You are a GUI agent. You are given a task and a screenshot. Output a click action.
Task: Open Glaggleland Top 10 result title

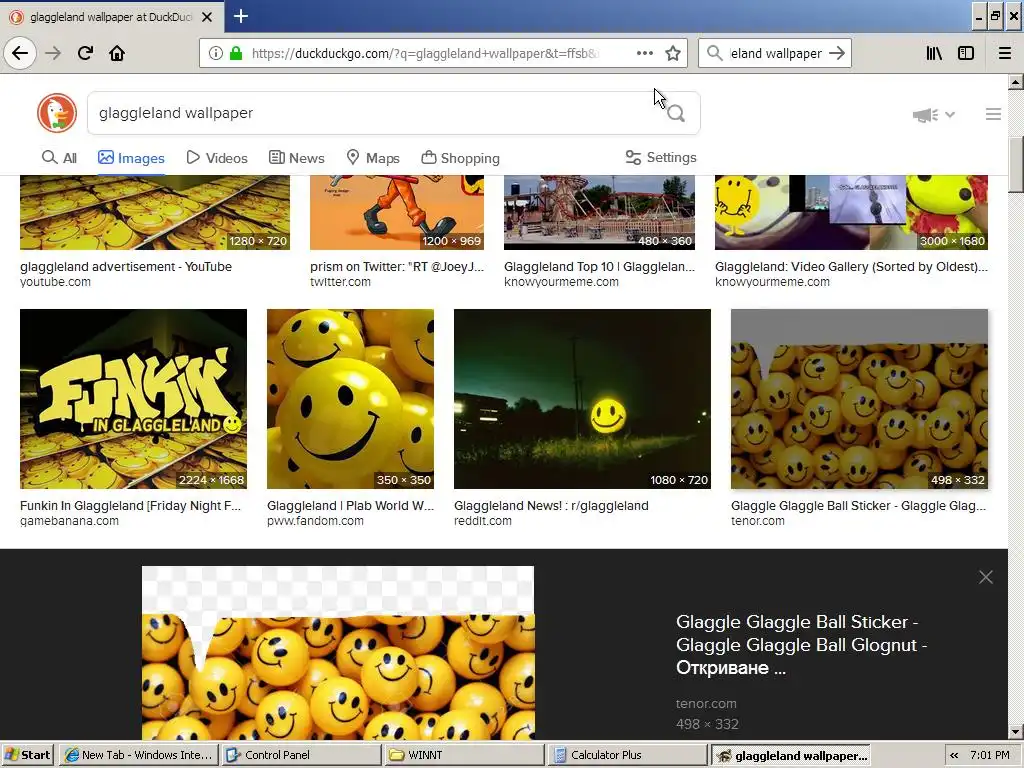[x=600, y=266]
